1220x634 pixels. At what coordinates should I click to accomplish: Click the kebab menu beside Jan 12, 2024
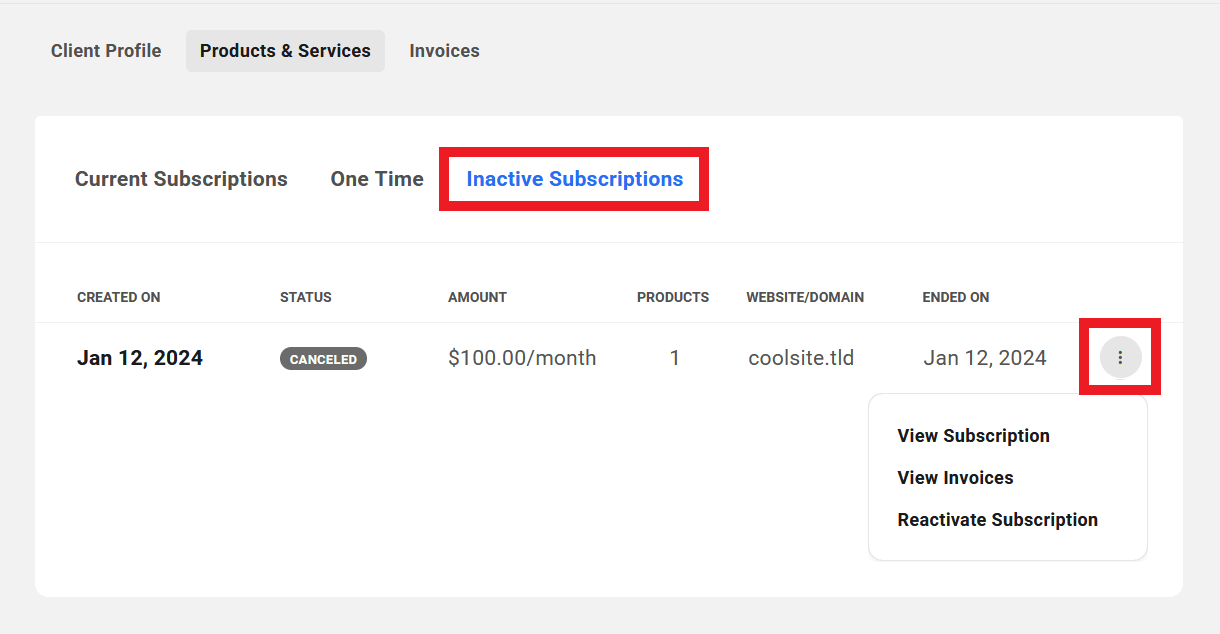(1119, 357)
